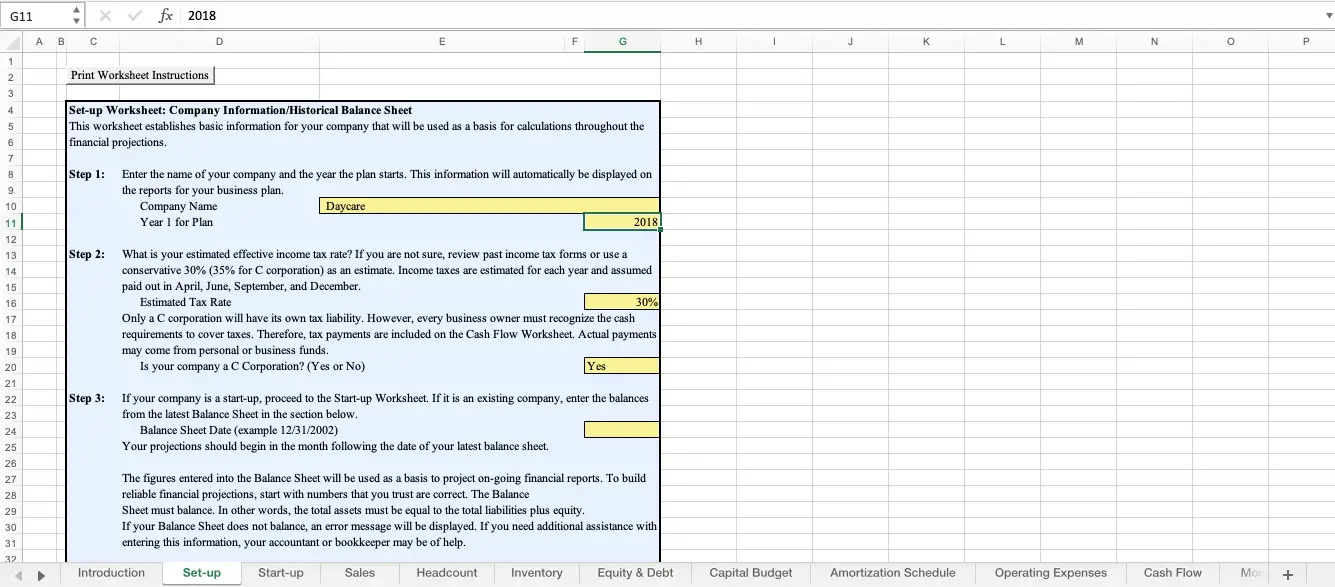Add a new sheet with plus icon
1335x587 pixels.
(x=1287, y=574)
